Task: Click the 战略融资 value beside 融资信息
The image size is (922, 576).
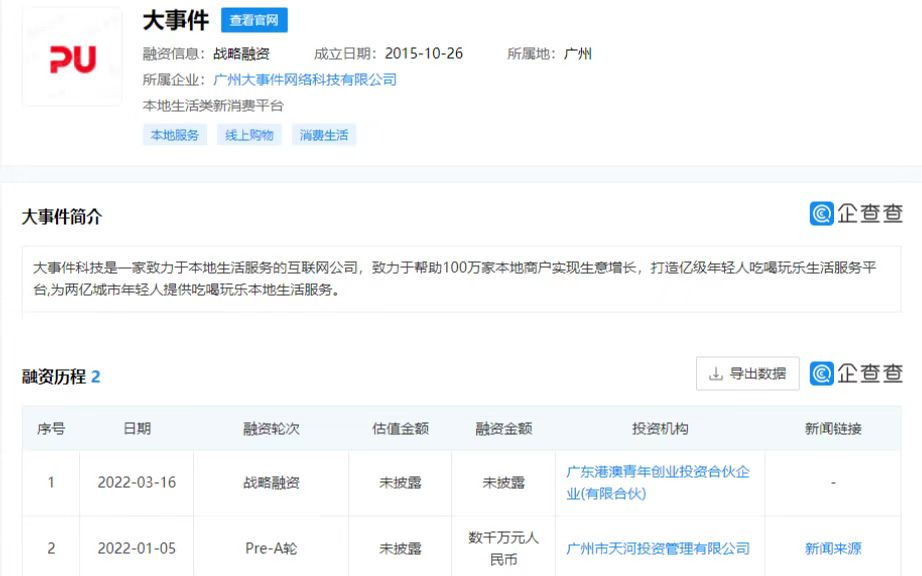Action: pyautogui.click(x=241, y=53)
